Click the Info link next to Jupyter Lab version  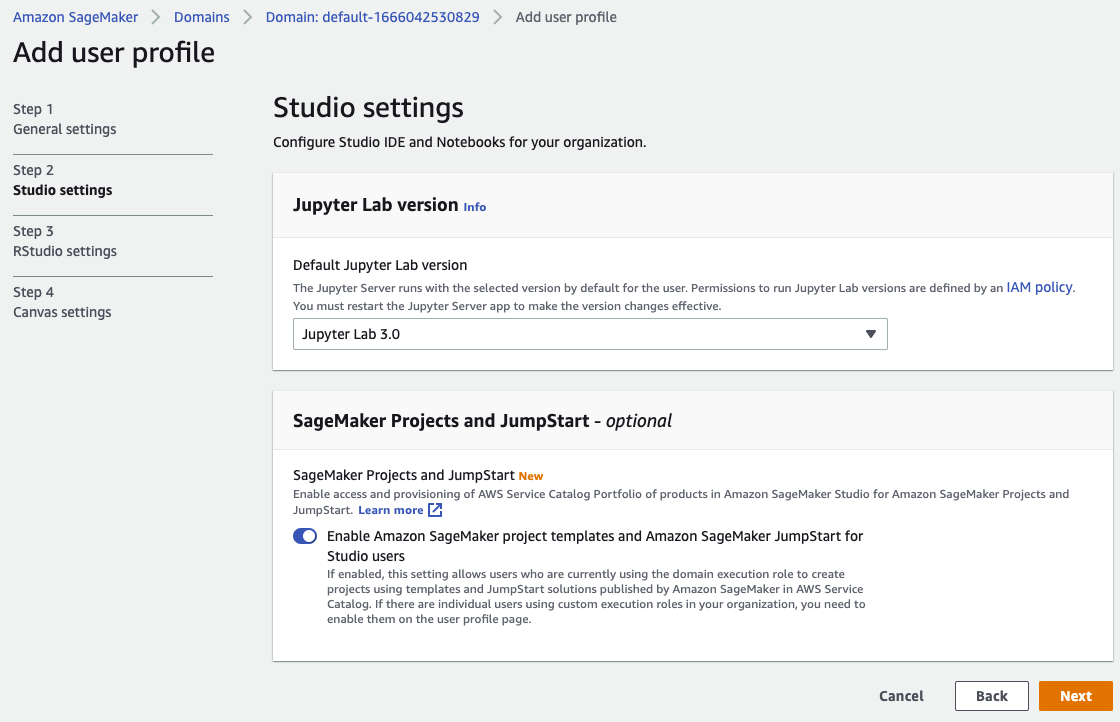point(474,207)
